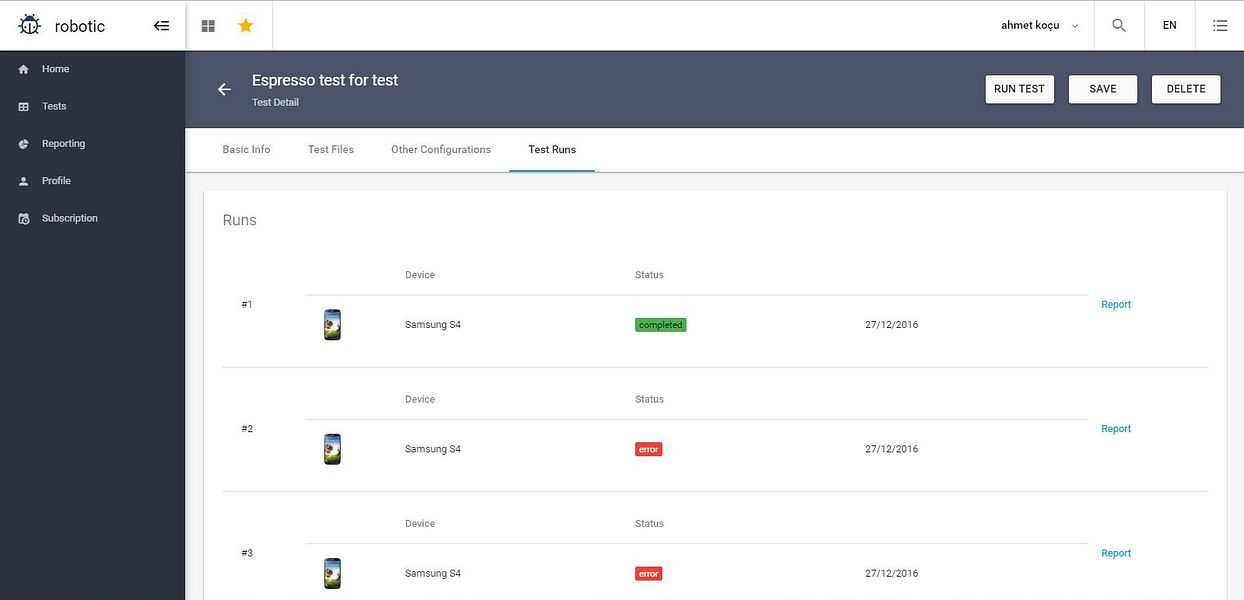Click the #3 run number

click(247, 553)
